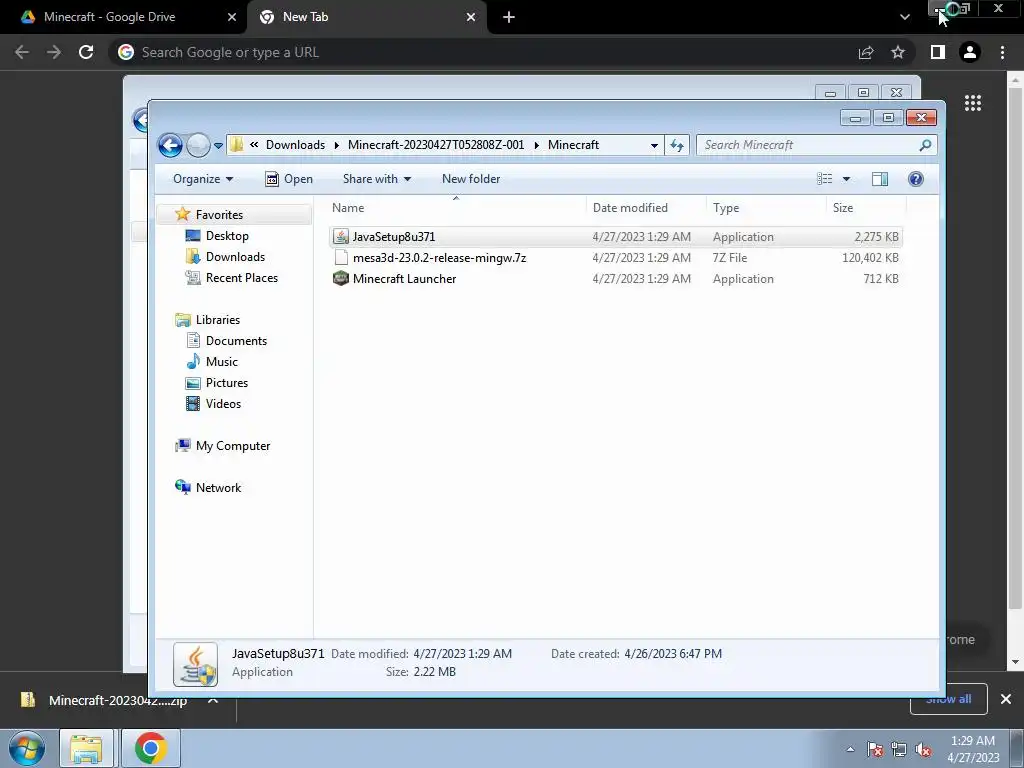Click the Explorer Forward arrow button
The image size is (1024, 768).
pyautogui.click(x=198, y=145)
